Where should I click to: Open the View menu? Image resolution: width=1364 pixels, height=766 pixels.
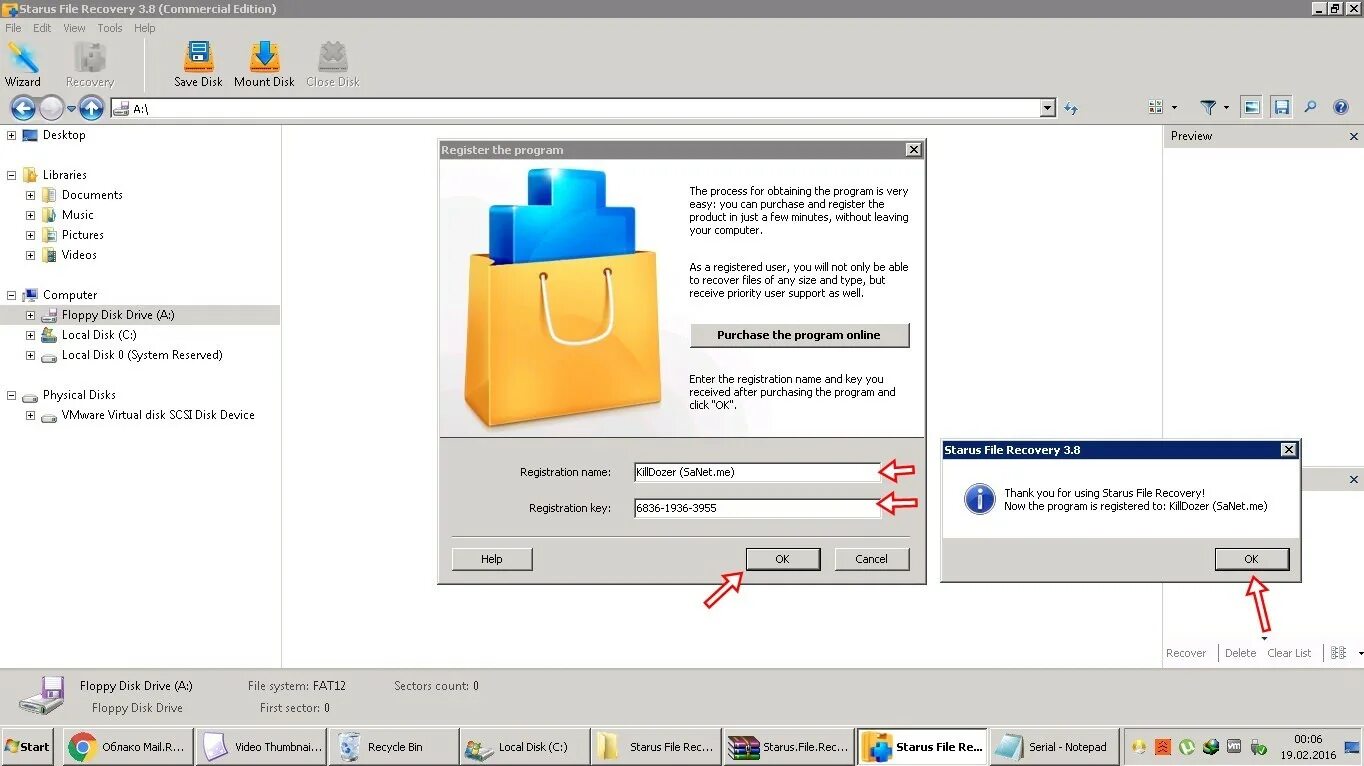tap(75, 28)
